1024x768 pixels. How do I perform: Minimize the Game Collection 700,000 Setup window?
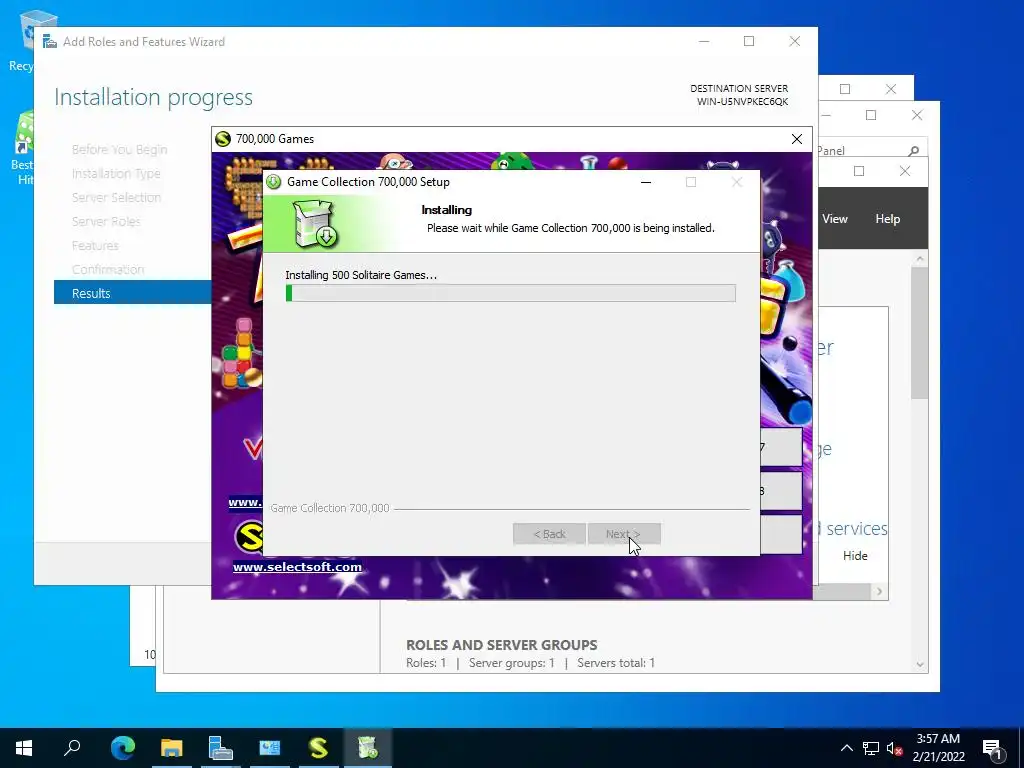pos(646,182)
